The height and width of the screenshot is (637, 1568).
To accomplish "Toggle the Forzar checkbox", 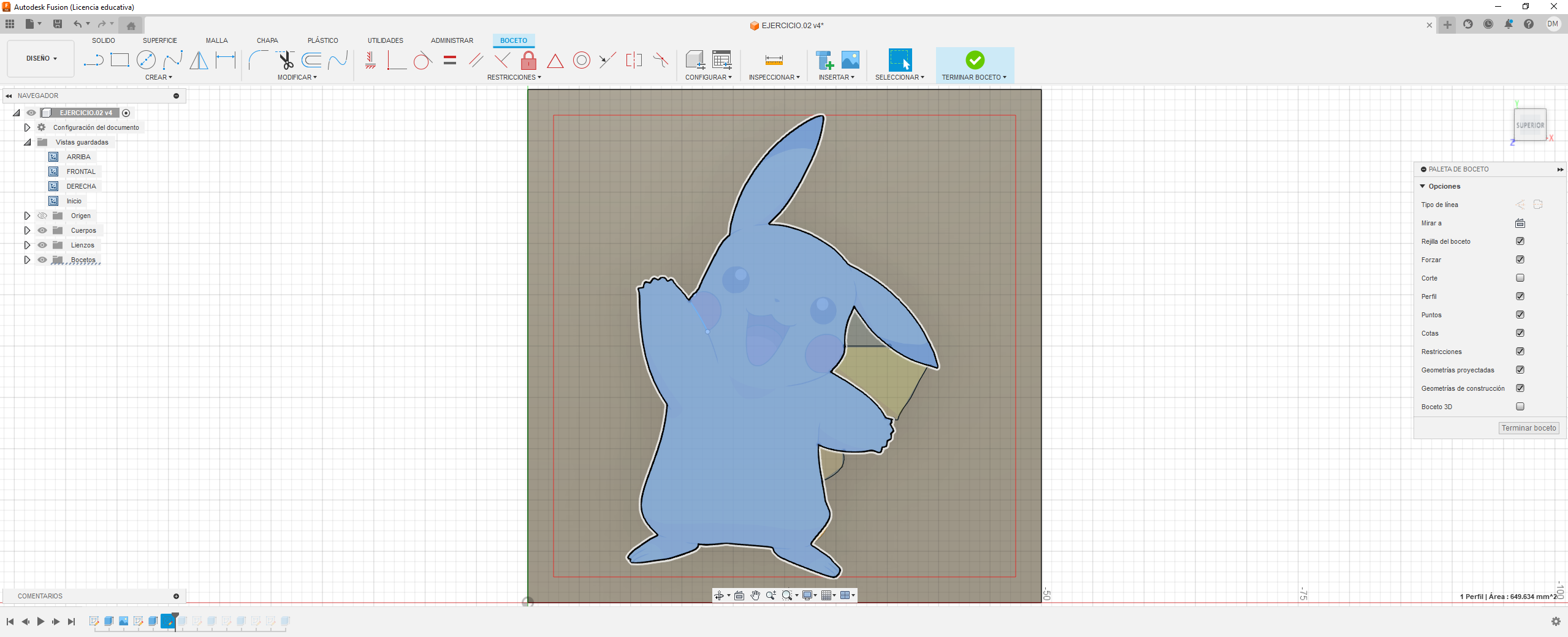I will tap(1520, 260).
